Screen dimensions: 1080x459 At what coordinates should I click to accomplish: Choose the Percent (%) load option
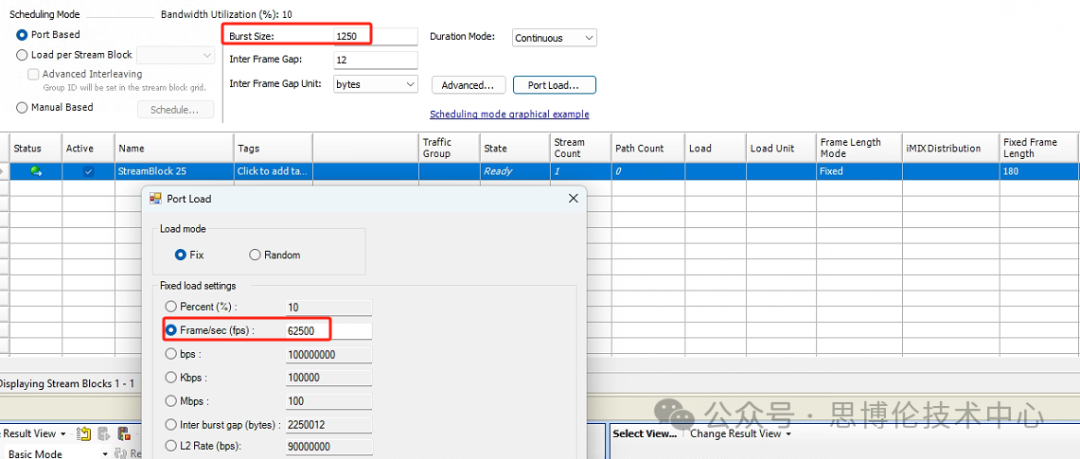pyautogui.click(x=172, y=307)
